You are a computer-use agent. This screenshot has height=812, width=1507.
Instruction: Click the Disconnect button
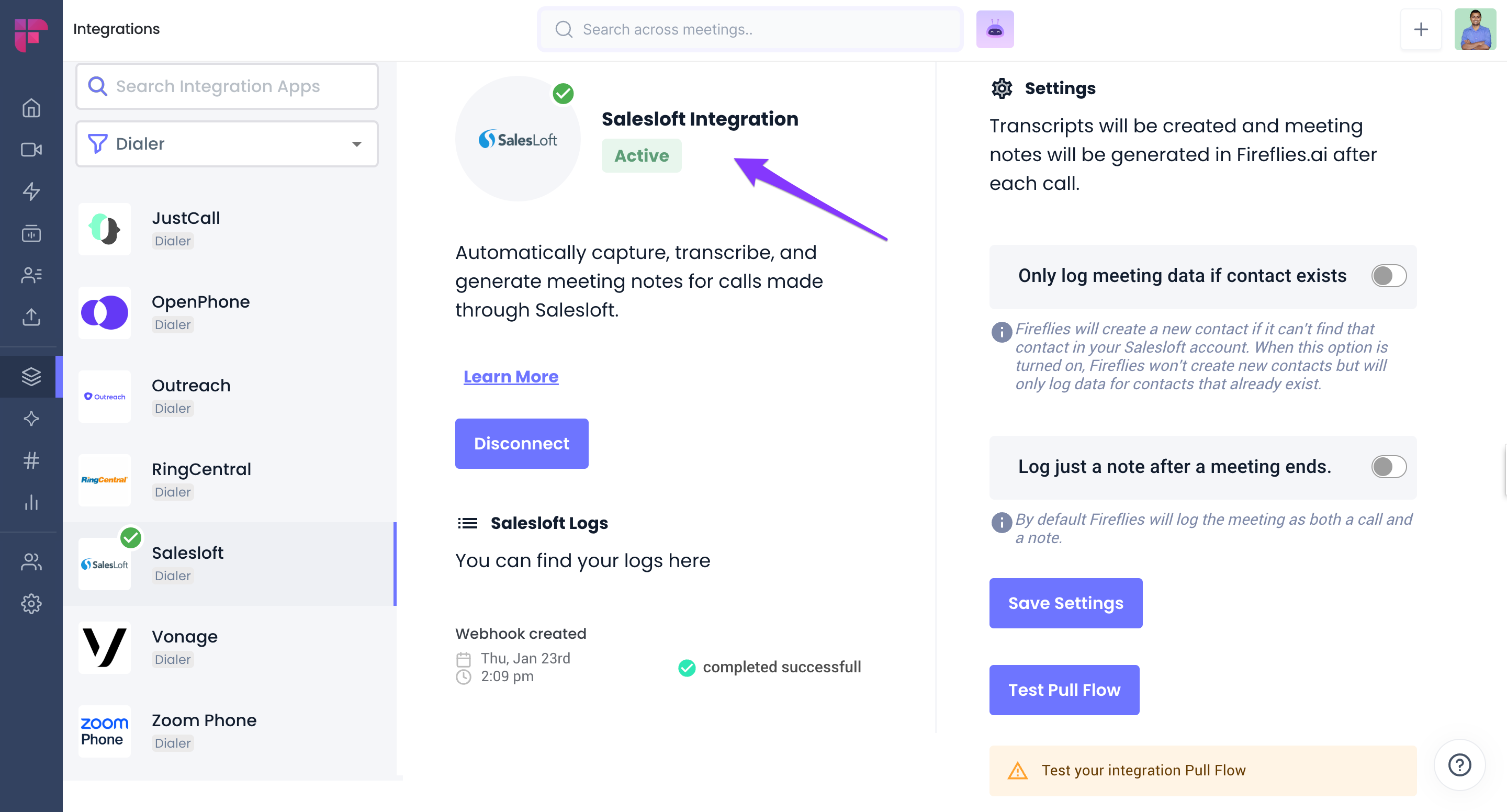click(x=521, y=444)
